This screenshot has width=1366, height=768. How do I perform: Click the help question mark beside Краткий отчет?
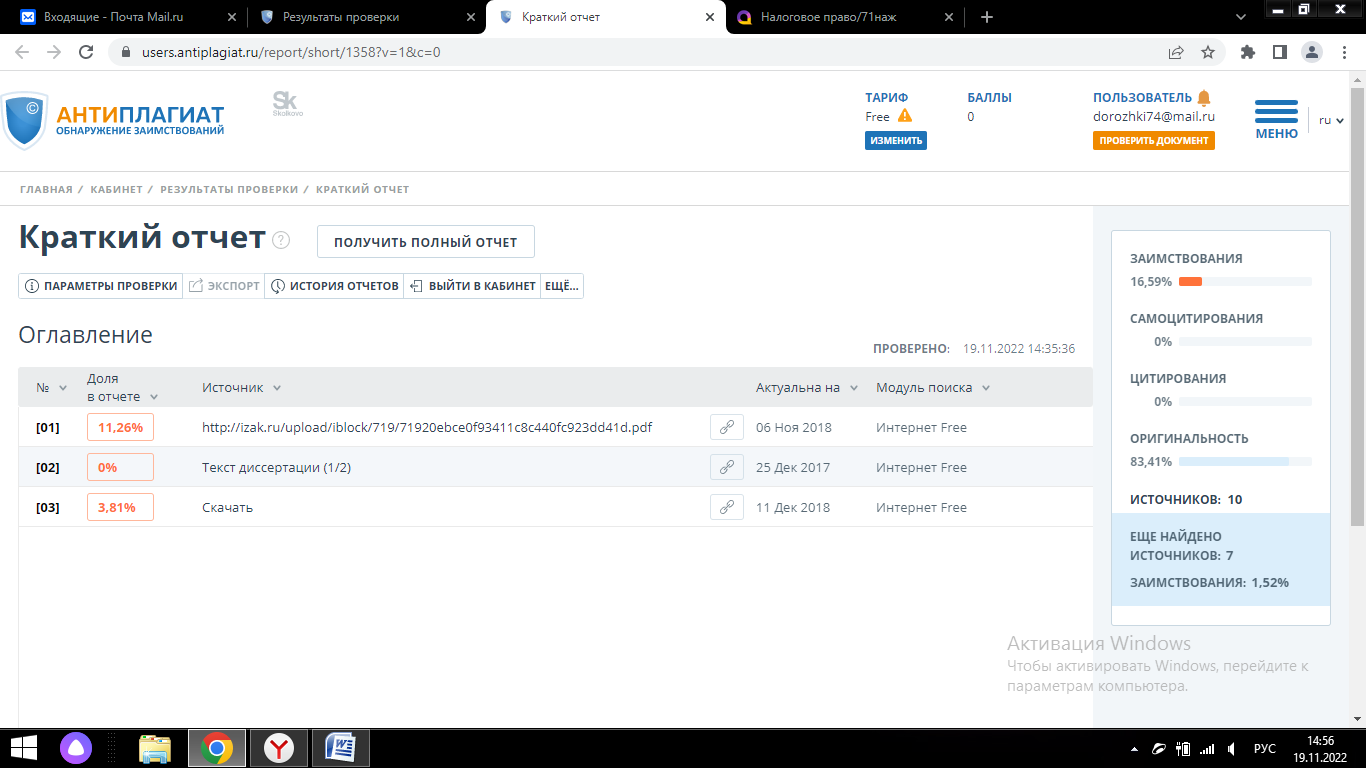coord(281,240)
